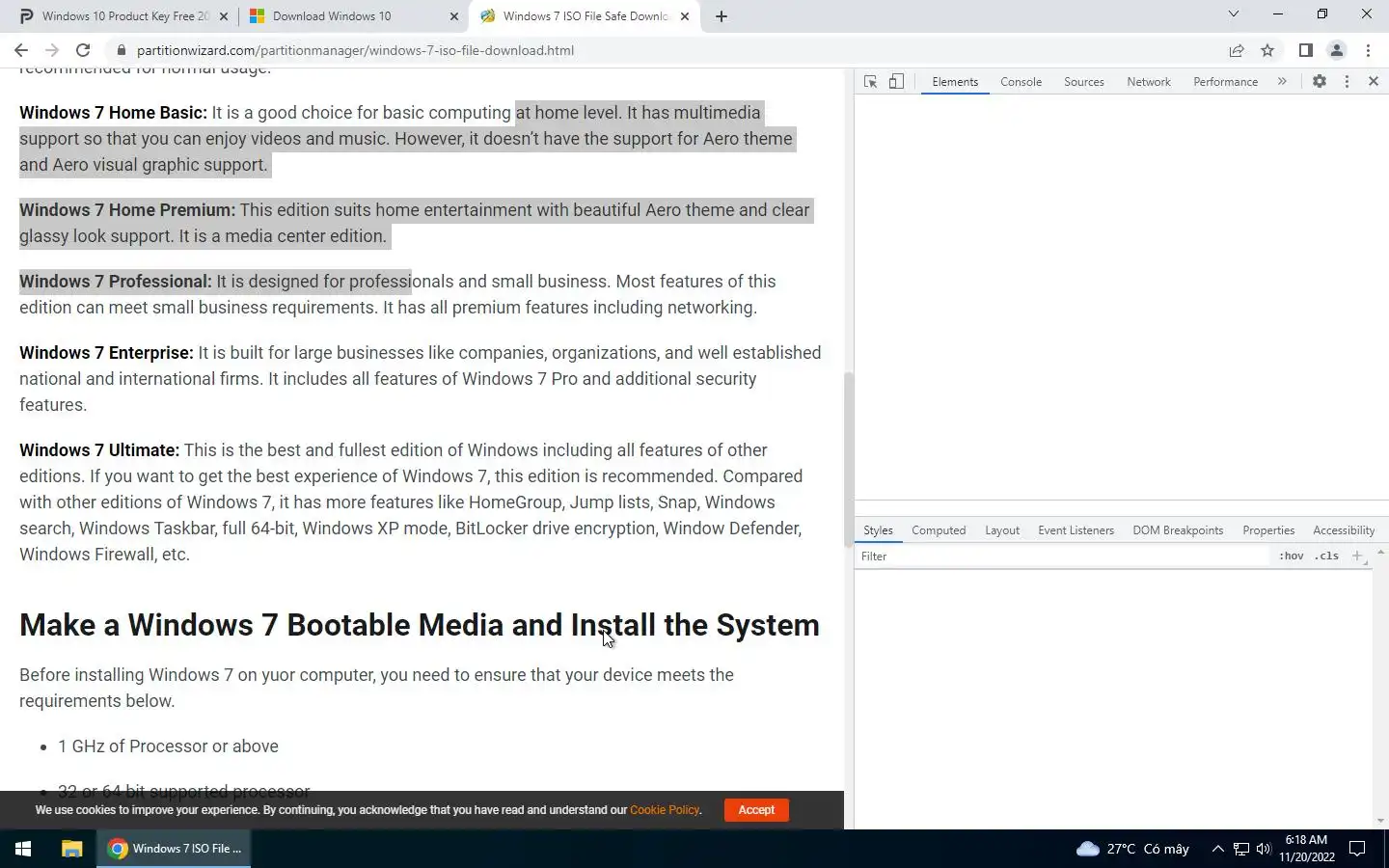This screenshot has width=1389, height=868.
Task: Open DevTools three-dot customize menu
Action: (x=1347, y=82)
